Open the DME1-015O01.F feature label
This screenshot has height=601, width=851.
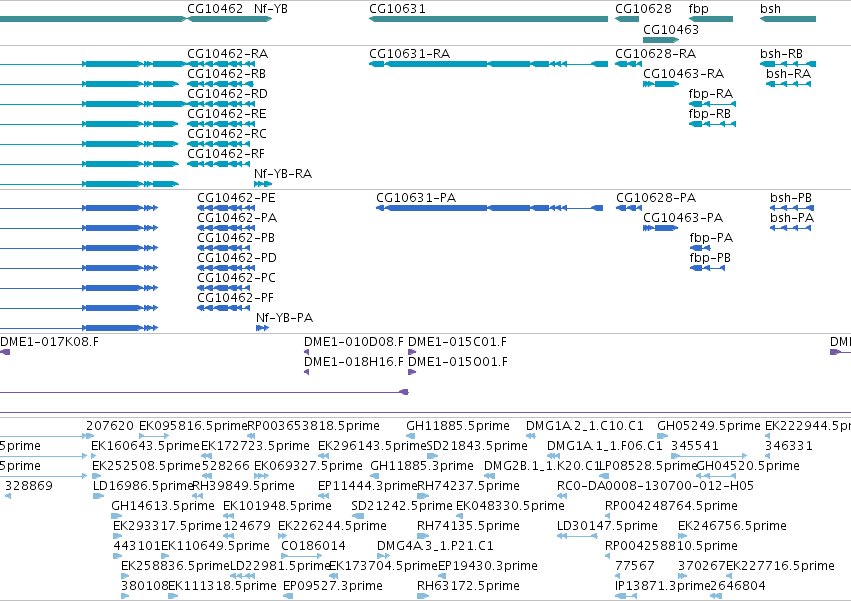tap(458, 362)
